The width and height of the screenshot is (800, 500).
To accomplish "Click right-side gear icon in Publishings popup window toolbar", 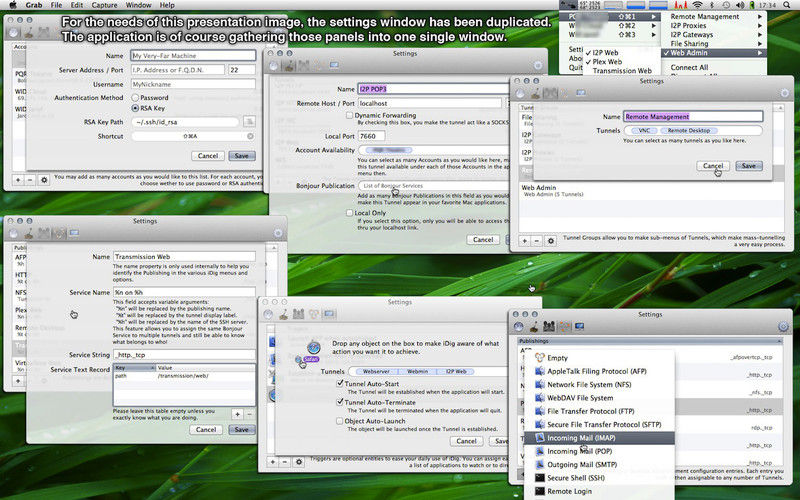I will [783, 327].
